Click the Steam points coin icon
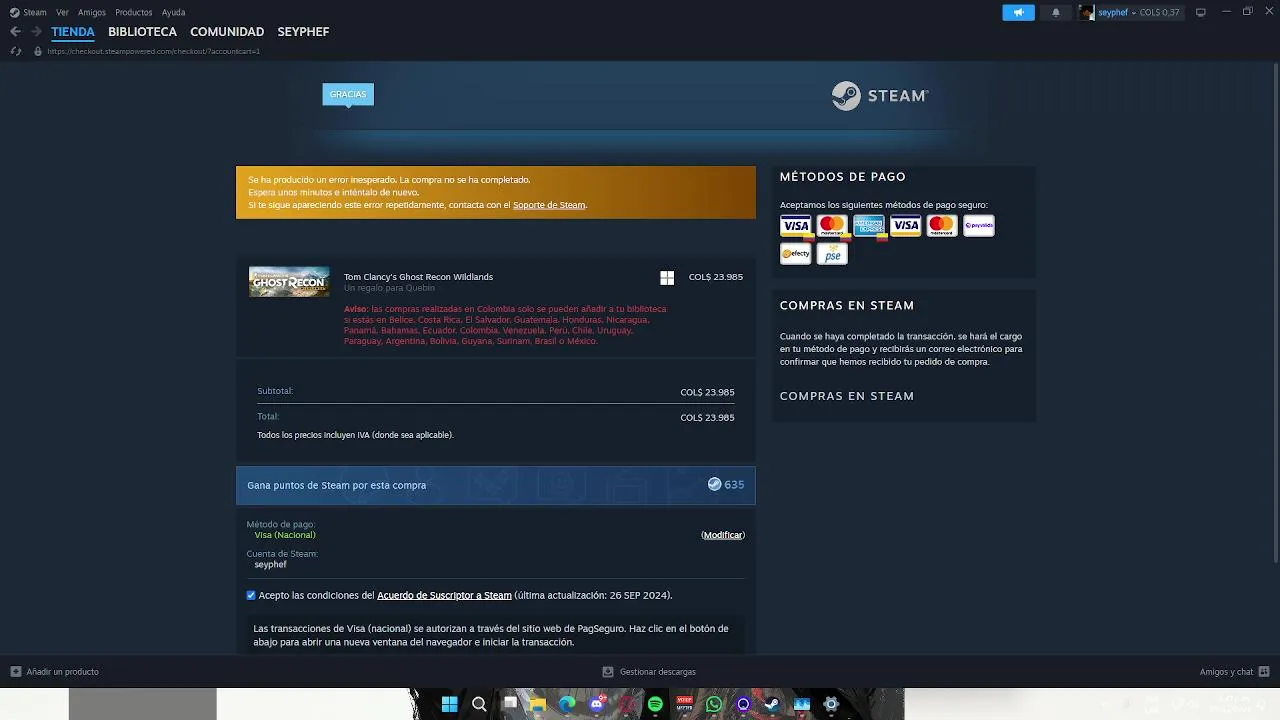Screen dimensions: 1280x720 pyautogui.click(x=714, y=484)
